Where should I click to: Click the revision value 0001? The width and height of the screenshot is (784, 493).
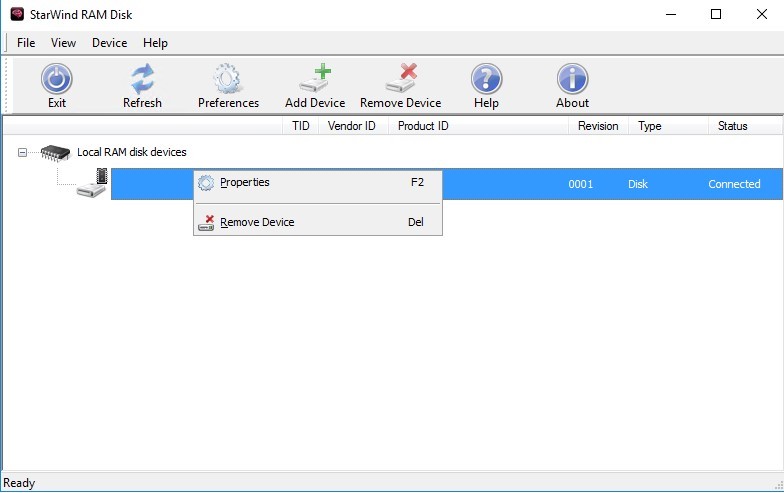(x=580, y=184)
